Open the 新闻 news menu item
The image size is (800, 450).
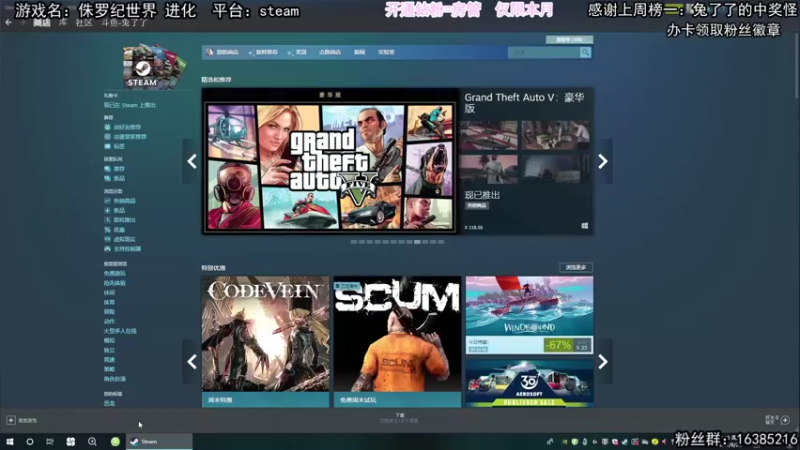(x=359, y=52)
